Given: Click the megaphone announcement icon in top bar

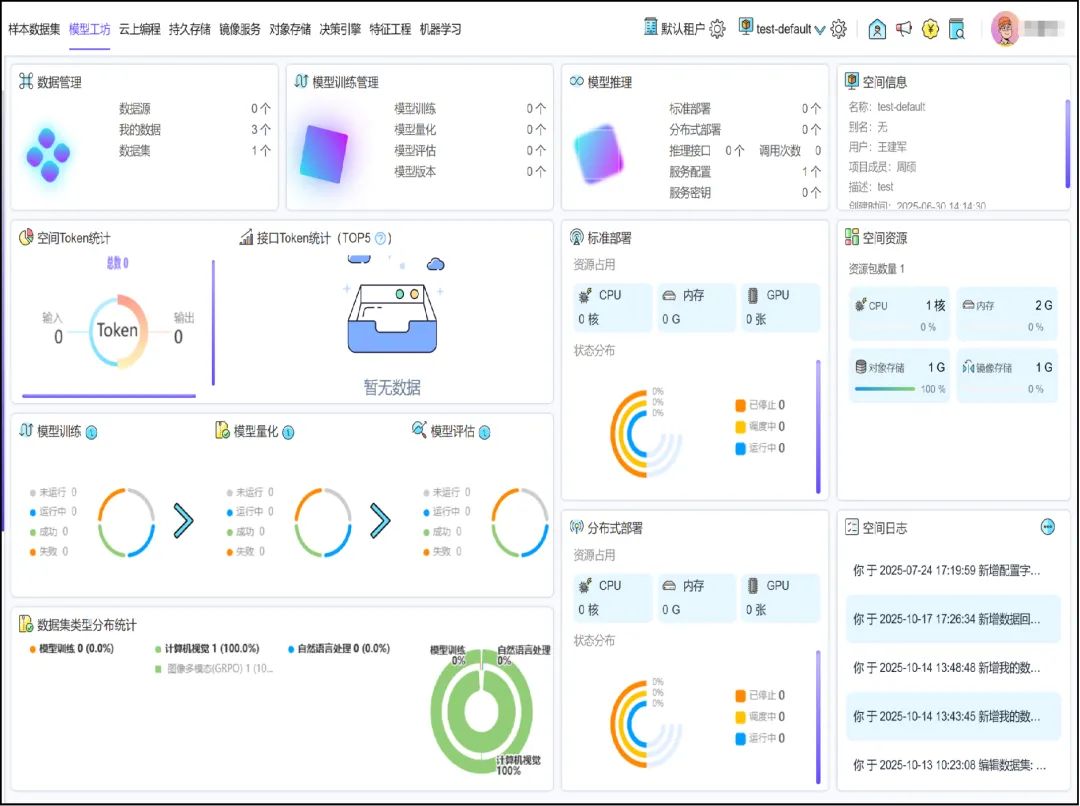Looking at the screenshot, I should point(904,29).
